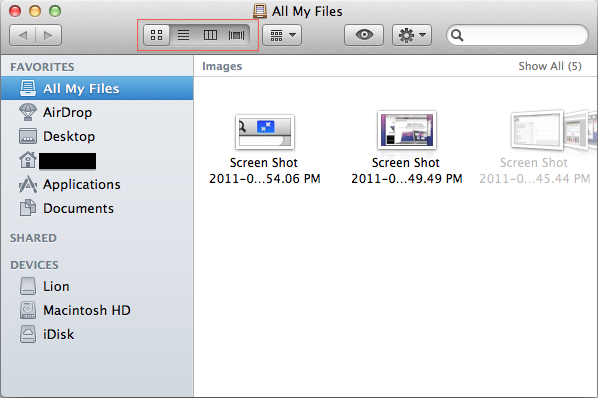Switch to icon view
Viewport: 598px width, 398px height.
[157, 35]
